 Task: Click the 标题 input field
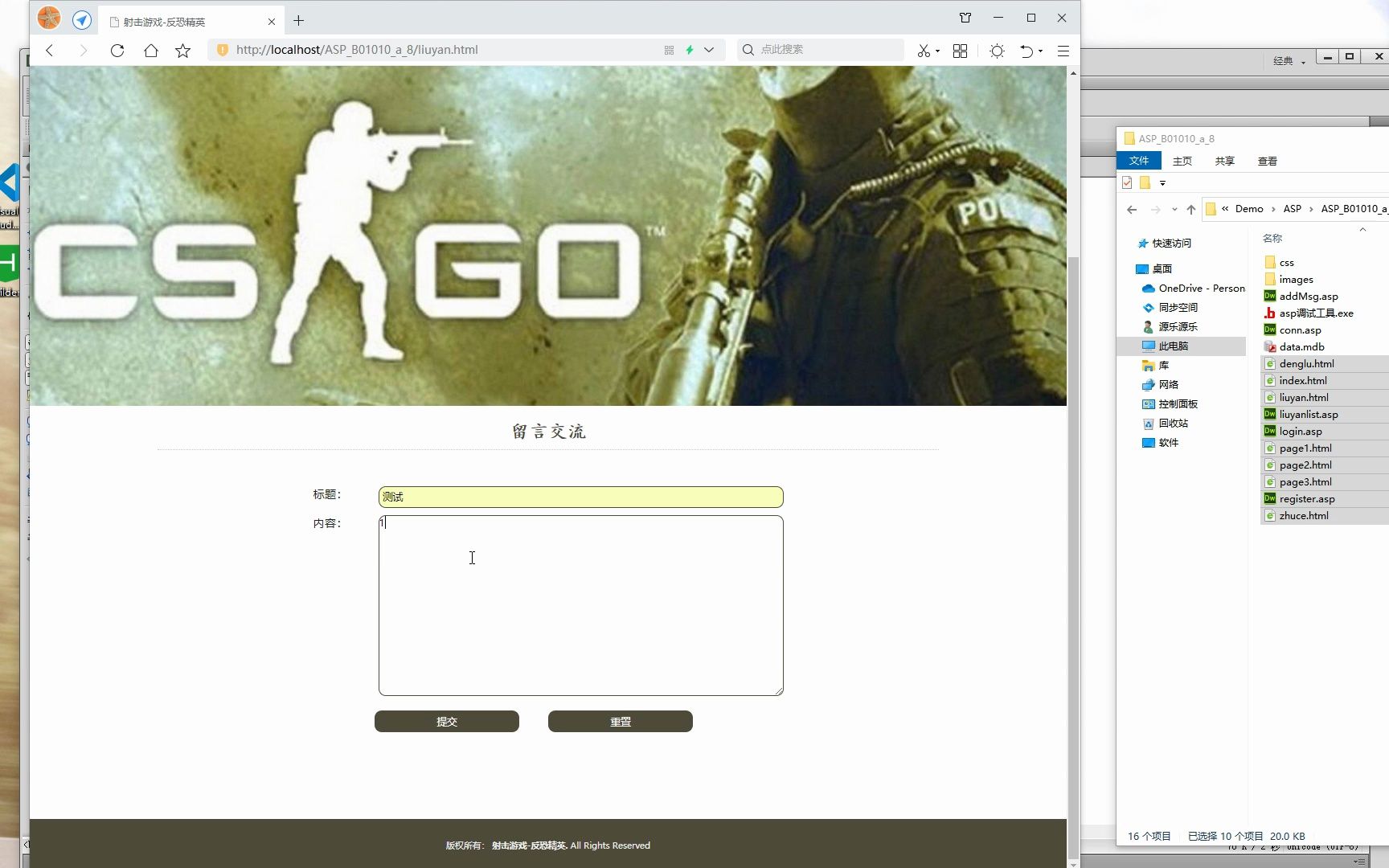coord(580,497)
